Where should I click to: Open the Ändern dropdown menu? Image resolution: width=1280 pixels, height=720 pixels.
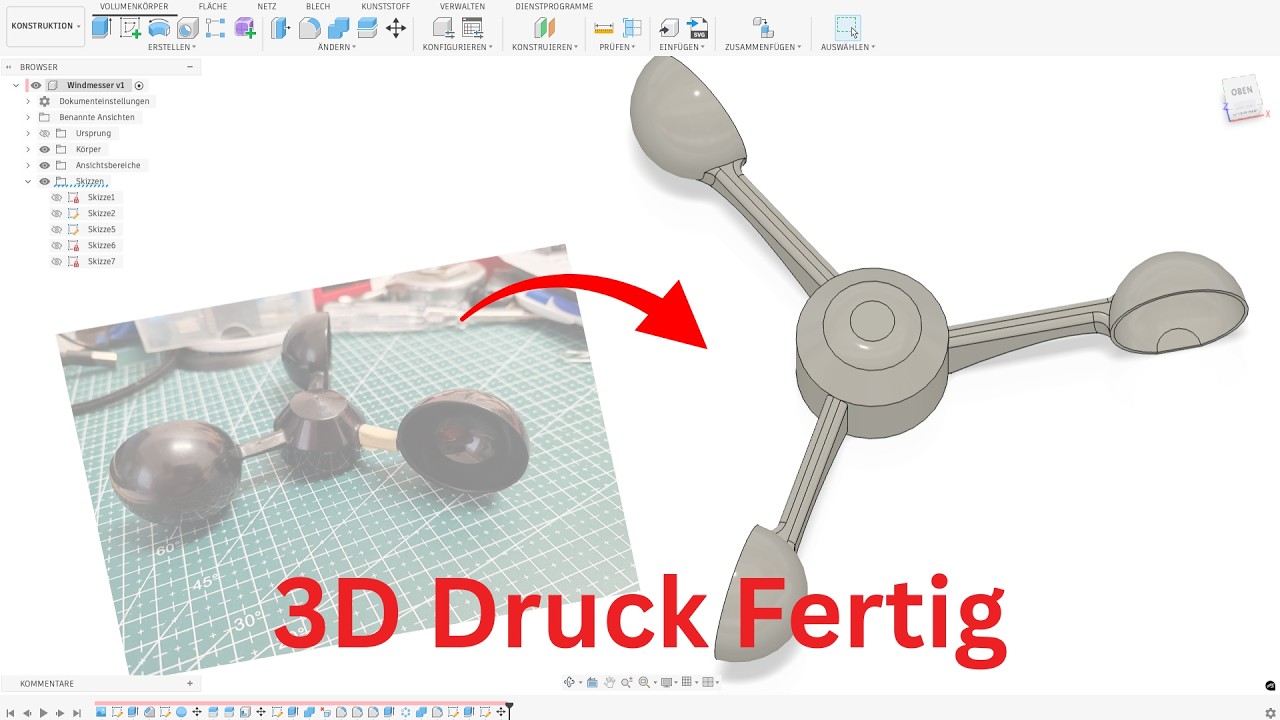pyautogui.click(x=337, y=47)
